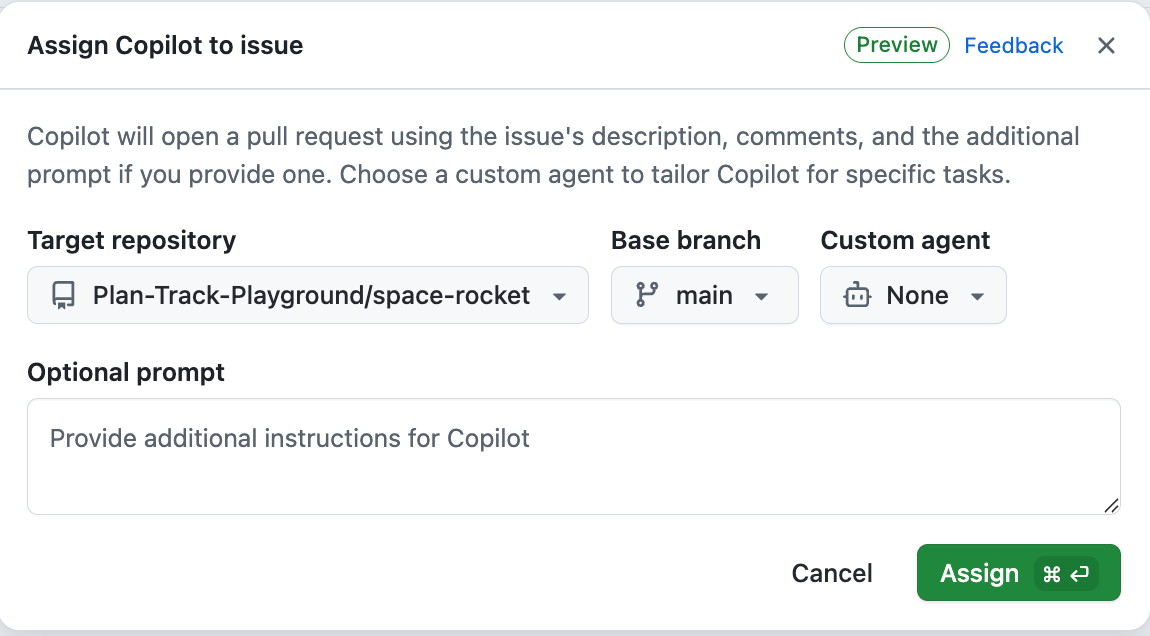
Task: Click the Optional prompt text area
Action: pyautogui.click(x=573, y=456)
